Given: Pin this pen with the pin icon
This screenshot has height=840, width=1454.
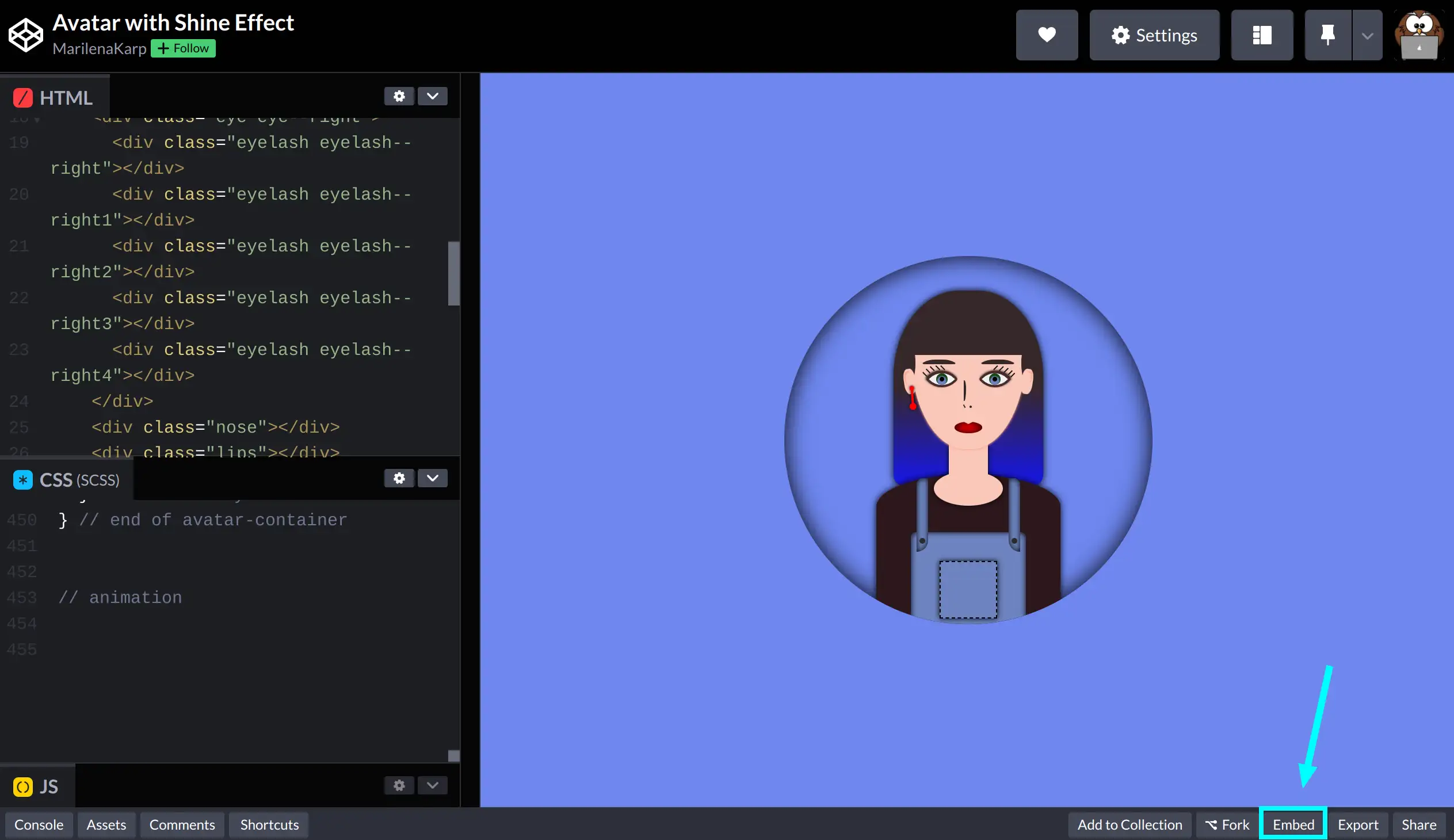Looking at the screenshot, I should 1327,35.
